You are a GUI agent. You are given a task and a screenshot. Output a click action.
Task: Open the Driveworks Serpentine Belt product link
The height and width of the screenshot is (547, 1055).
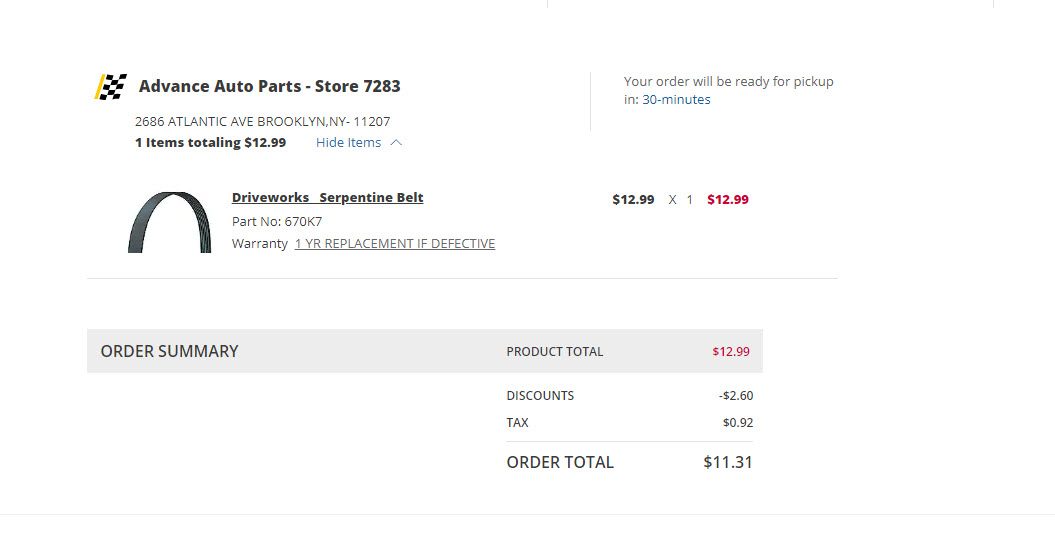point(327,198)
